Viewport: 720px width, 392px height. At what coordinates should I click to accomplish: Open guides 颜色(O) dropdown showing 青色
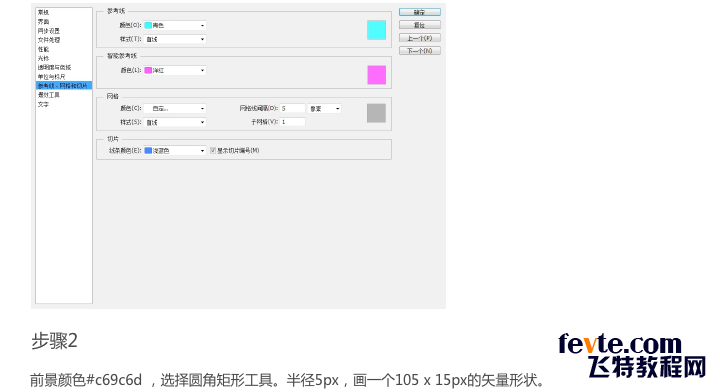click(x=174, y=26)
